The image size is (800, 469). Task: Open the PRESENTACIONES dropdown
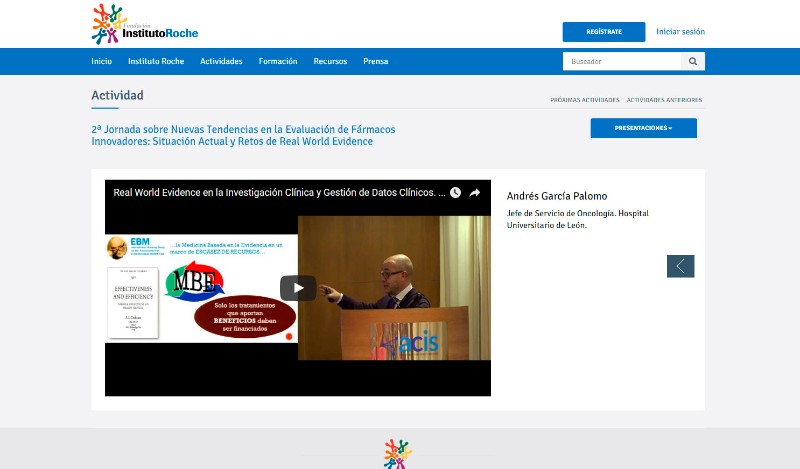[643, 128]
